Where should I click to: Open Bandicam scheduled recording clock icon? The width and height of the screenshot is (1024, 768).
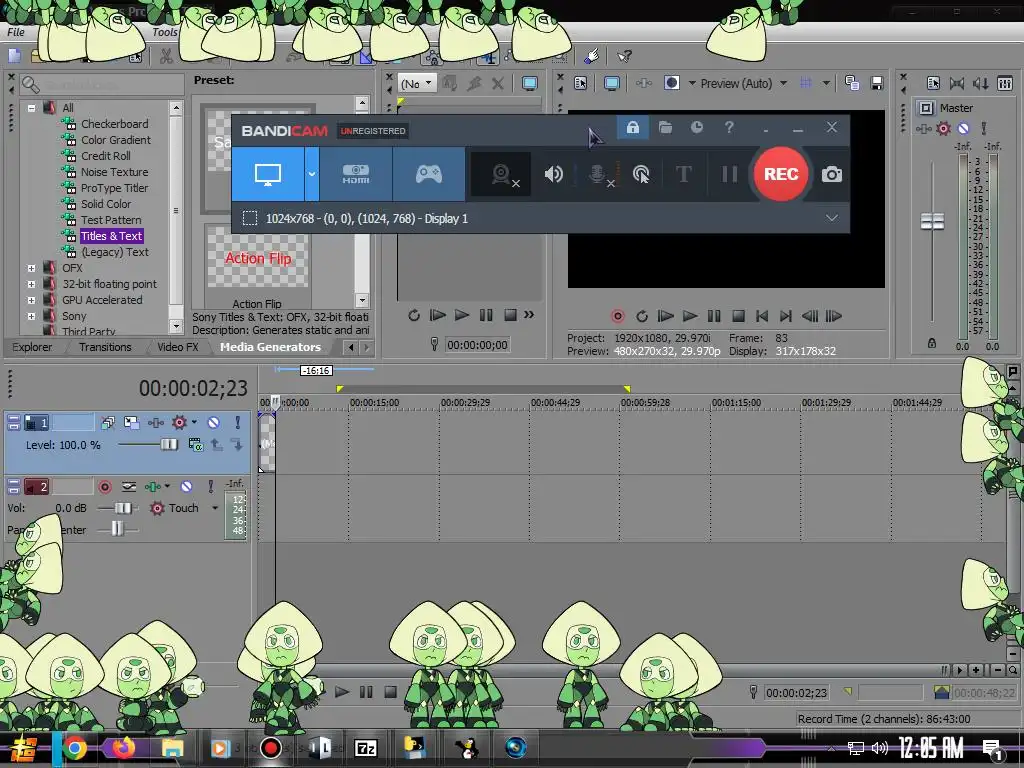(697, 127)
